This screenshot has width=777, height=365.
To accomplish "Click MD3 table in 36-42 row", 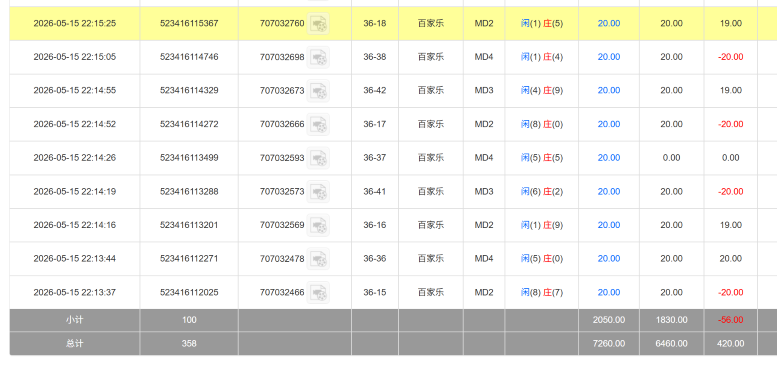I will click(x=484, y=90).
